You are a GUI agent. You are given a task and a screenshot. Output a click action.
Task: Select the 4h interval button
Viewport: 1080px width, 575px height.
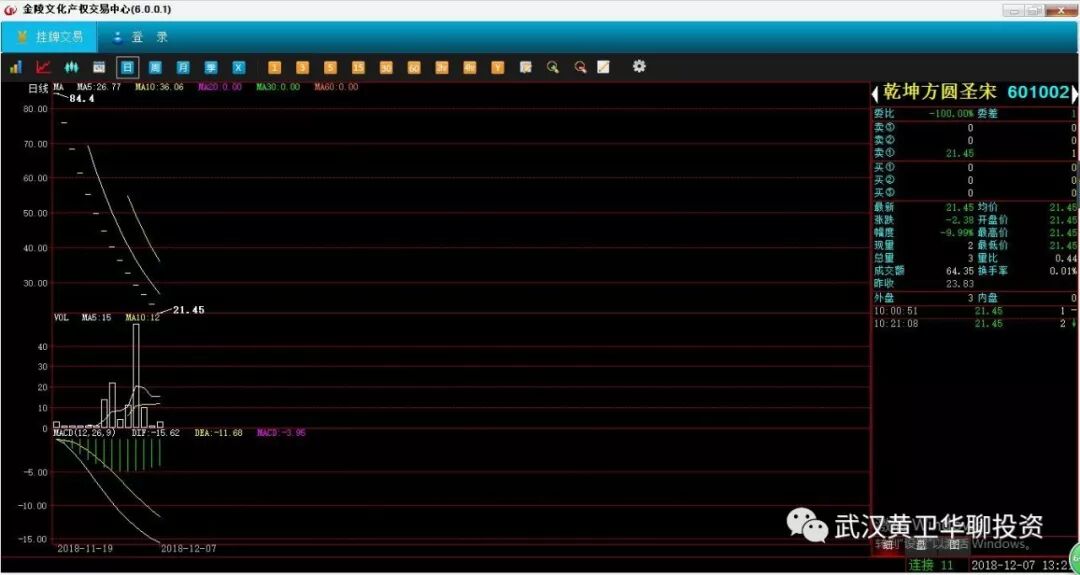point(470,67)
